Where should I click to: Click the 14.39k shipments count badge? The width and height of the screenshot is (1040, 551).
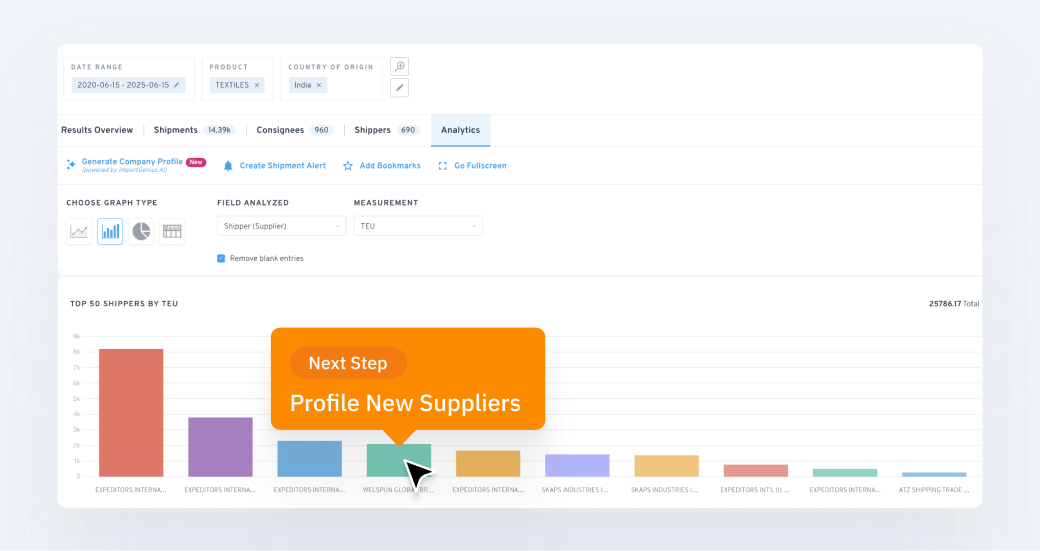(219, 130)
